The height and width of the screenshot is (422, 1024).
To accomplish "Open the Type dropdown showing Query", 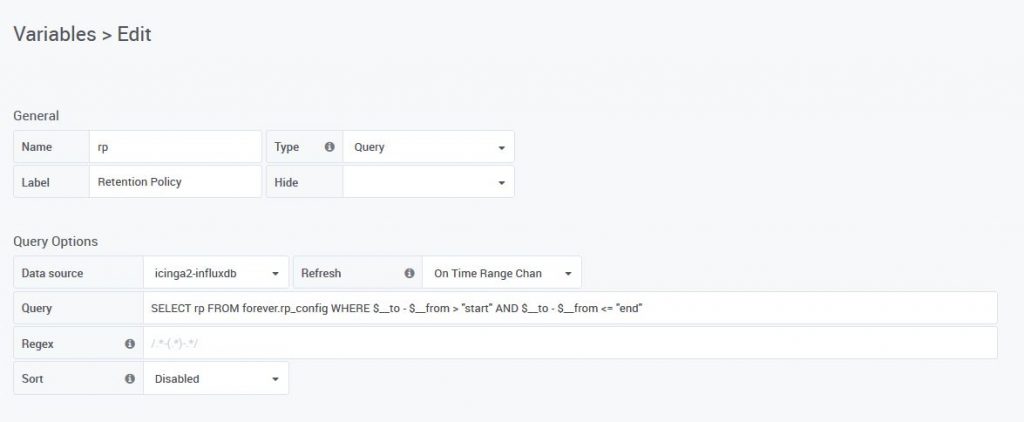I will (x=428, y=147).
